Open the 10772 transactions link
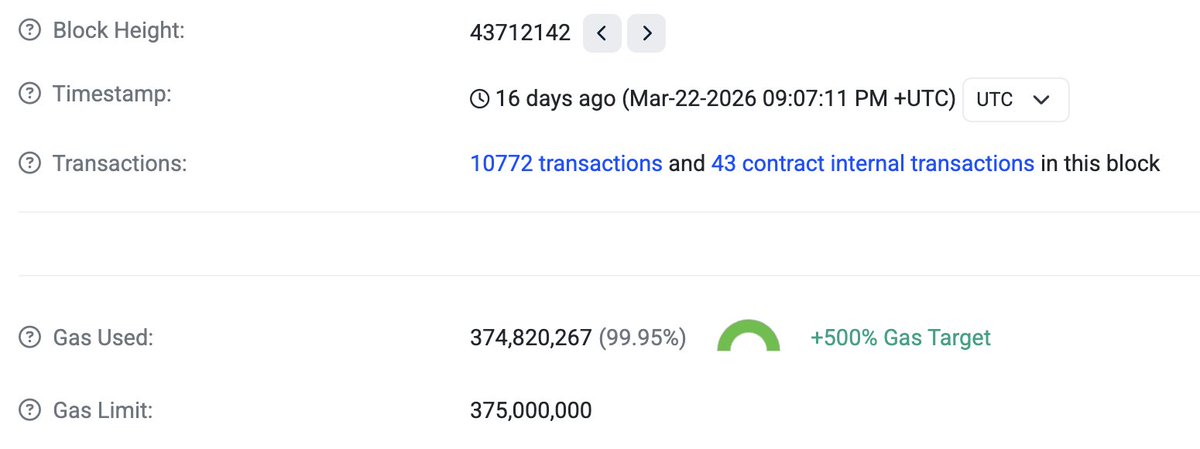 (566, 163)
